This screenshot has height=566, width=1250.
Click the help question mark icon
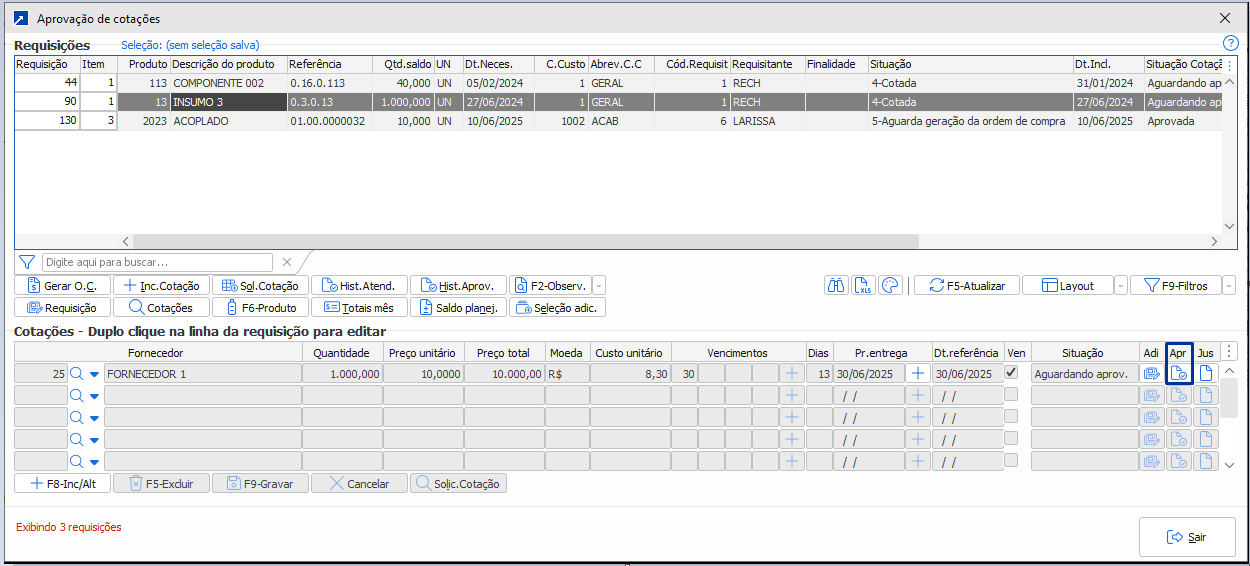[1231, 44]
